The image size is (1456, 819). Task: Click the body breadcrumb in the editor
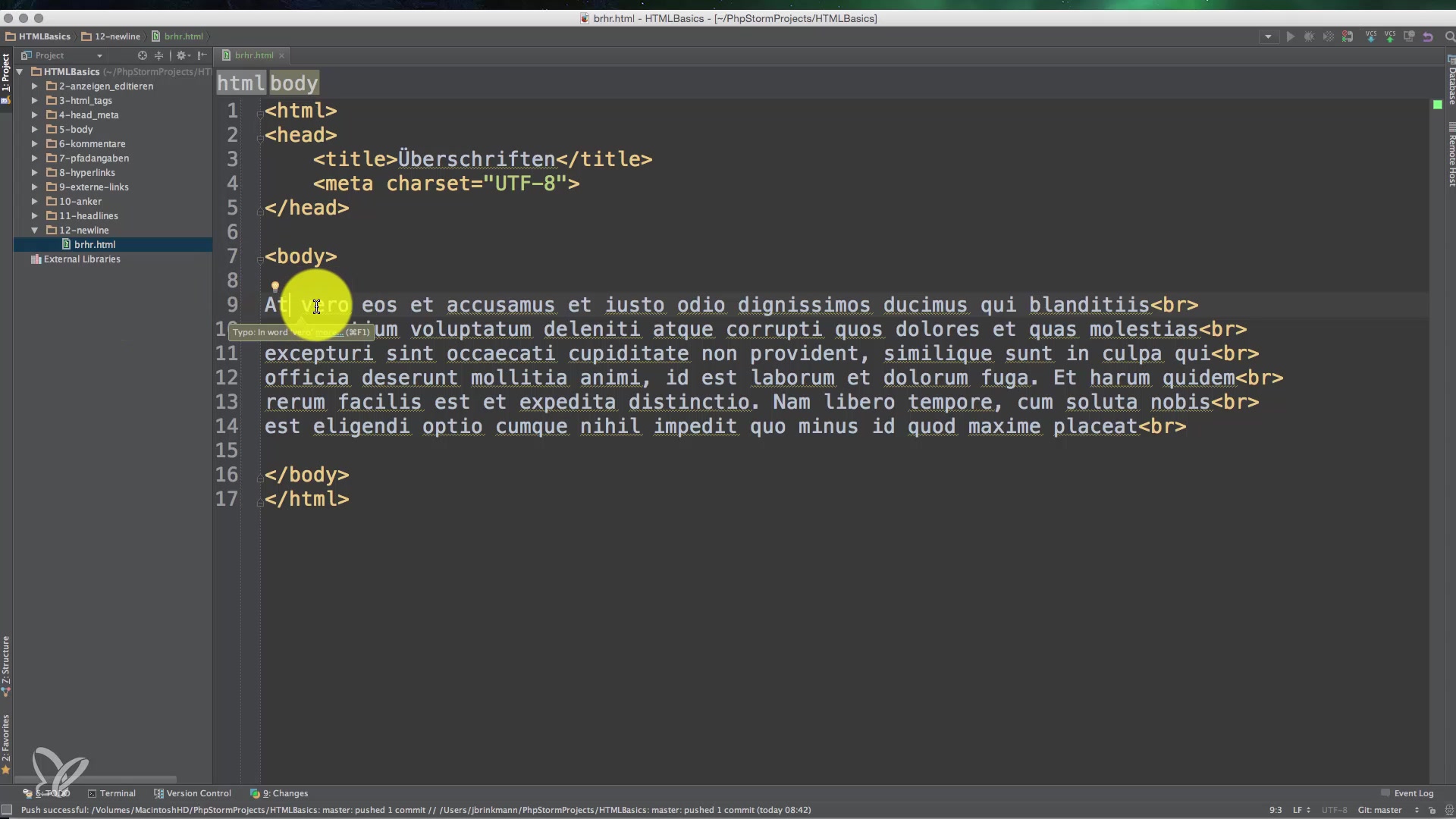[x=294, y=83]
